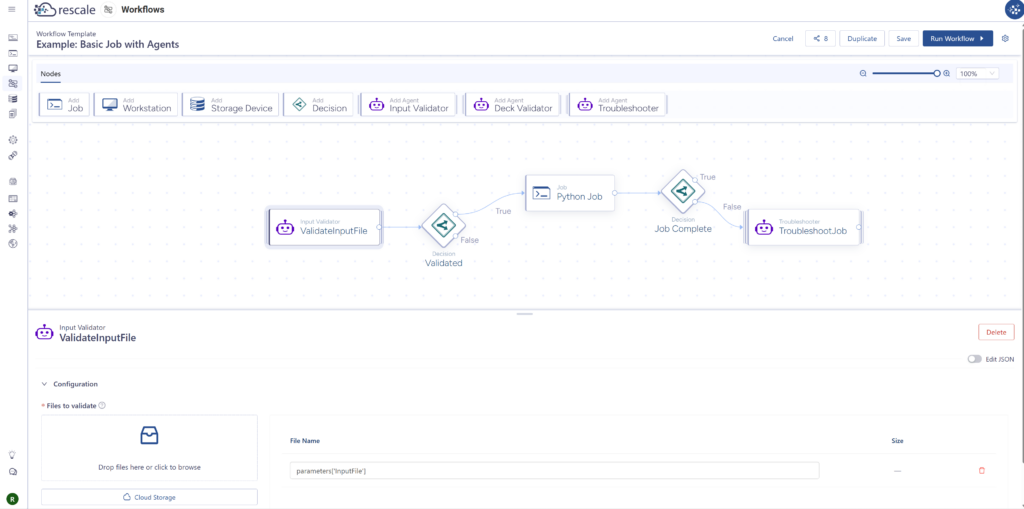Click the Rescale cloud logo
1024x509 pixels.
coord(47,9)
